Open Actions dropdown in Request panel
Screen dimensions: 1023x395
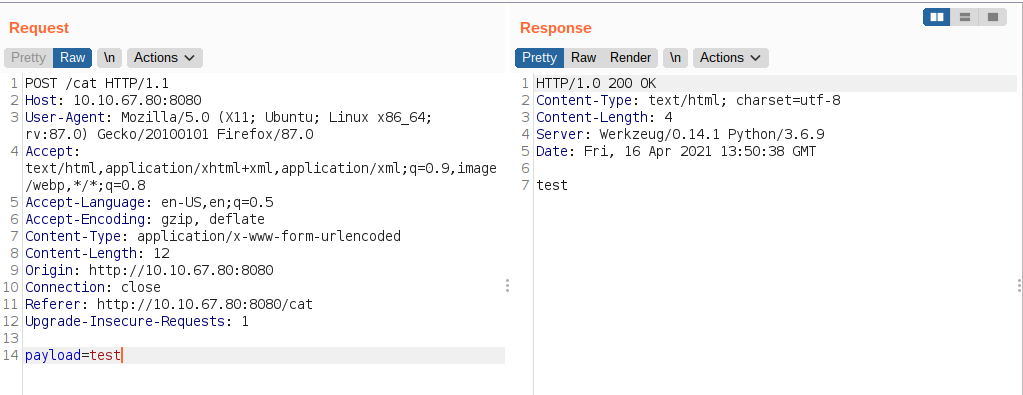tap(164, 57)
